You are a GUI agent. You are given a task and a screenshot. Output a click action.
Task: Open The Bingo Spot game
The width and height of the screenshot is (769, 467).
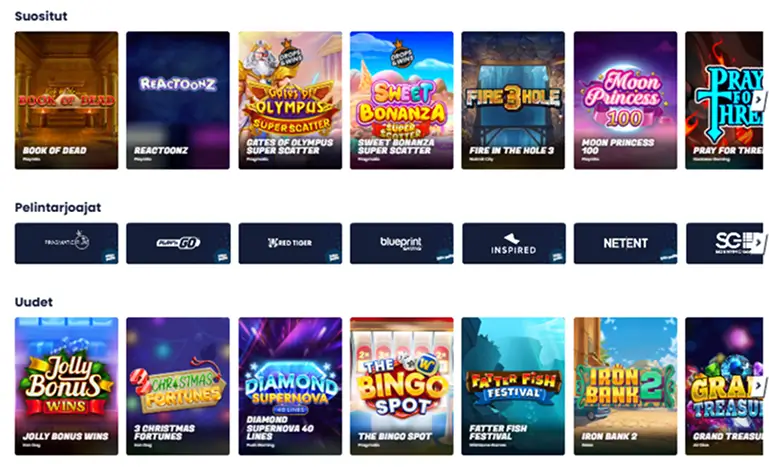(402, 386)
